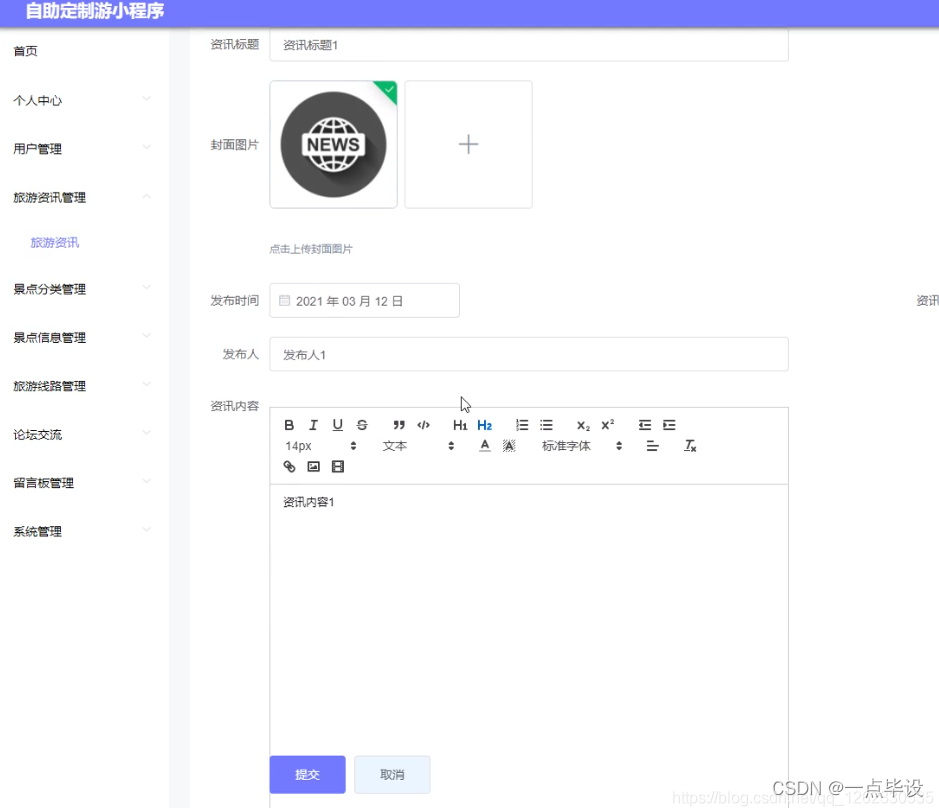Viewport: 939px width, 808px height.
Task: Toggle bold formatting in the editor toolbar
Action: click(289, 424)
